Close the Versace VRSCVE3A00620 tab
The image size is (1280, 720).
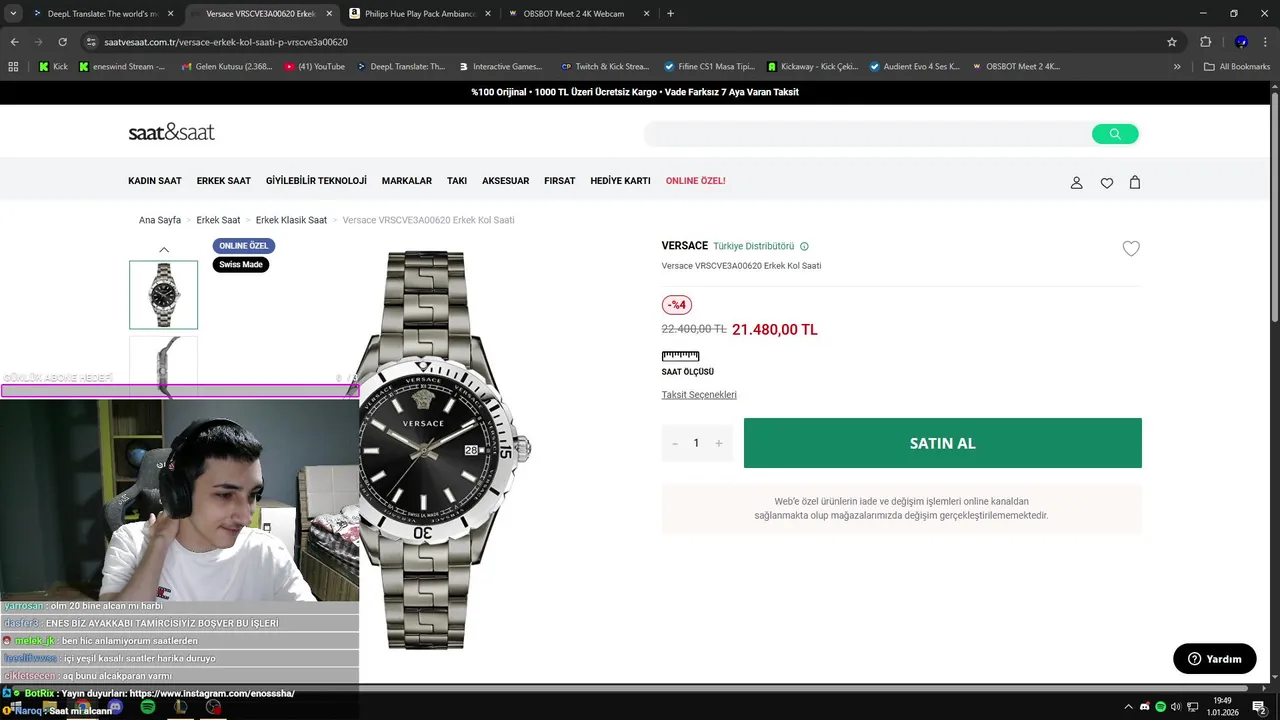(329, 14)
